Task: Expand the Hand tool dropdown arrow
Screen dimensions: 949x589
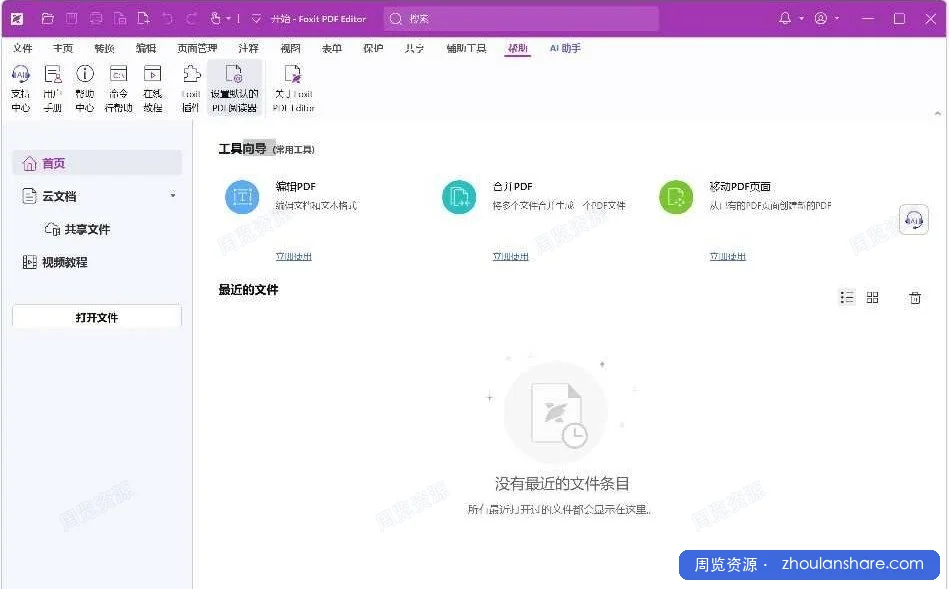Action: (x=228, y=19)
